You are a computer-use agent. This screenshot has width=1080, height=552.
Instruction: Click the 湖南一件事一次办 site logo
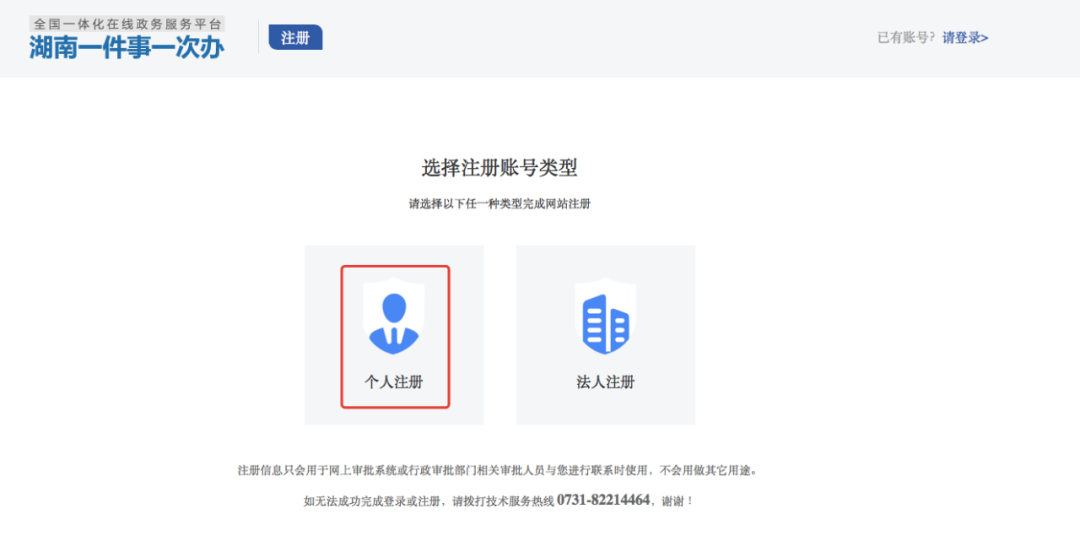pyautogui.click(x=127, y=48)
